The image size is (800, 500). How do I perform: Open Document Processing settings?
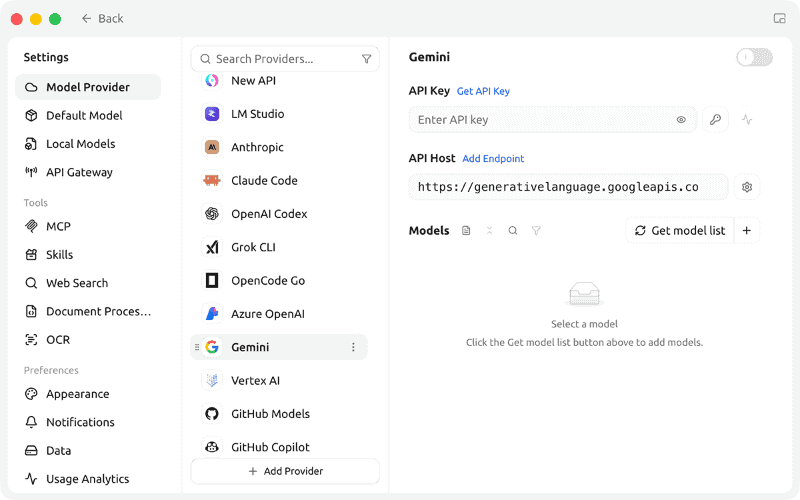pyautogui.click(x=88, y=312)
